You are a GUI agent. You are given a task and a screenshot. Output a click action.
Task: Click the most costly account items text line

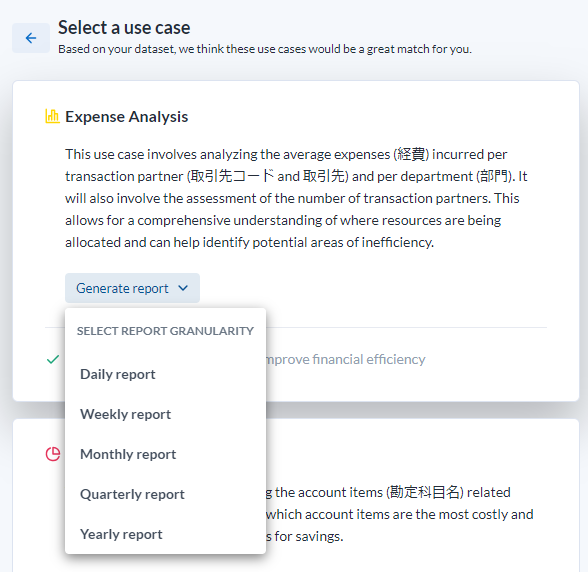pyautogui.click(x=400, y=514)
